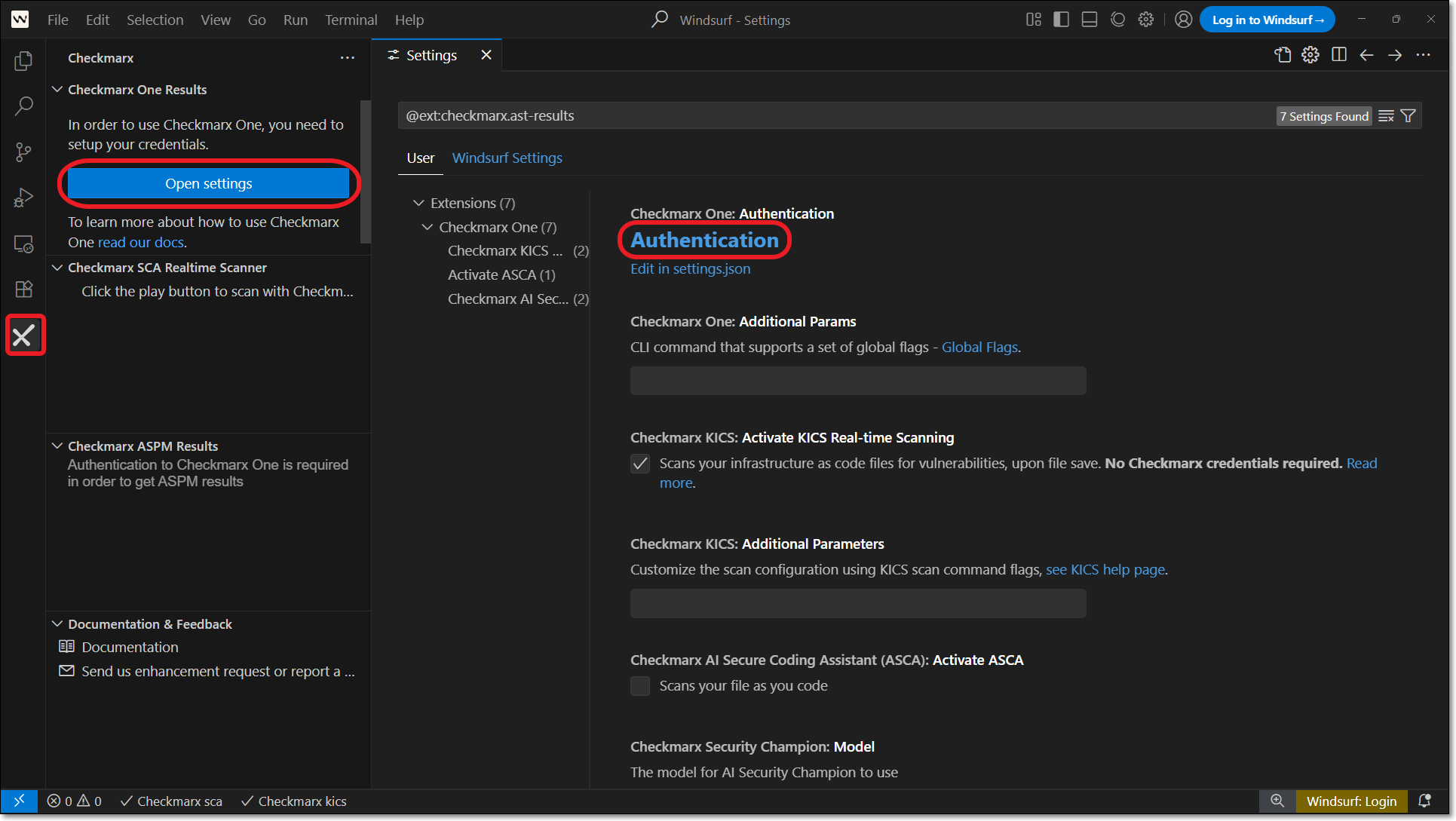This screenshot has height=821, width=1456.
Task: Collapse Checkmarx SCA Realtime Scanner section
Action: [57, 268]
